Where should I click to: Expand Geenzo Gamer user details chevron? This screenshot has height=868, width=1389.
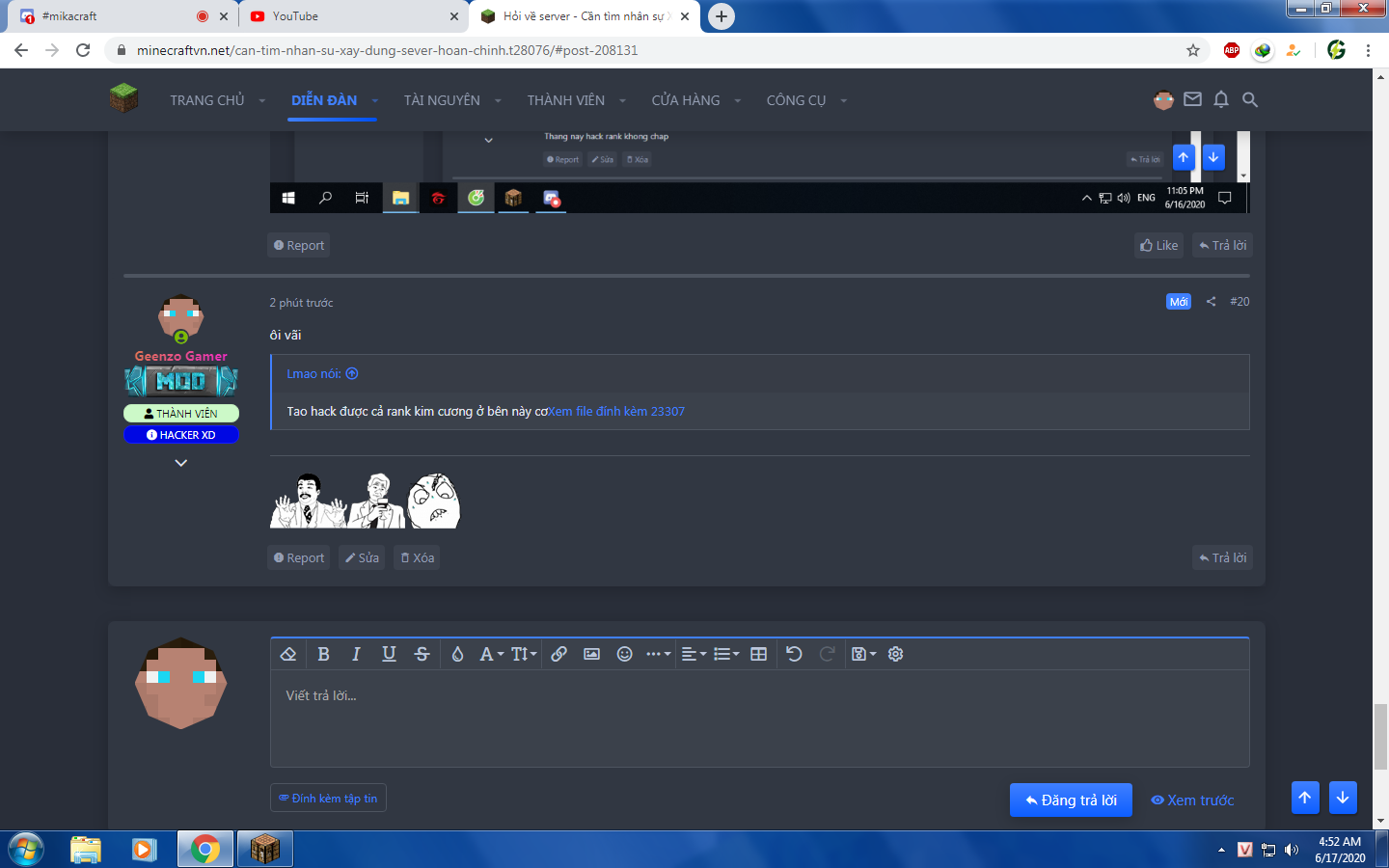tap(180, 463)
